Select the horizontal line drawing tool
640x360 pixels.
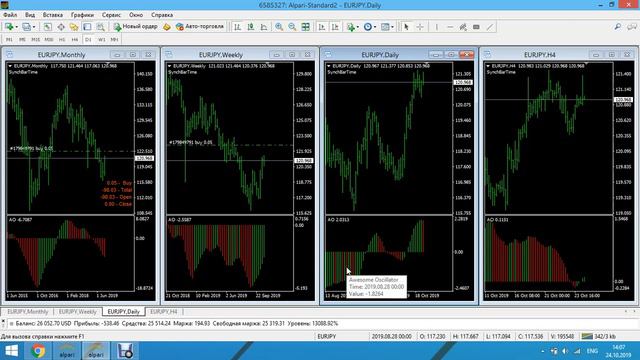tap(450, 27)
